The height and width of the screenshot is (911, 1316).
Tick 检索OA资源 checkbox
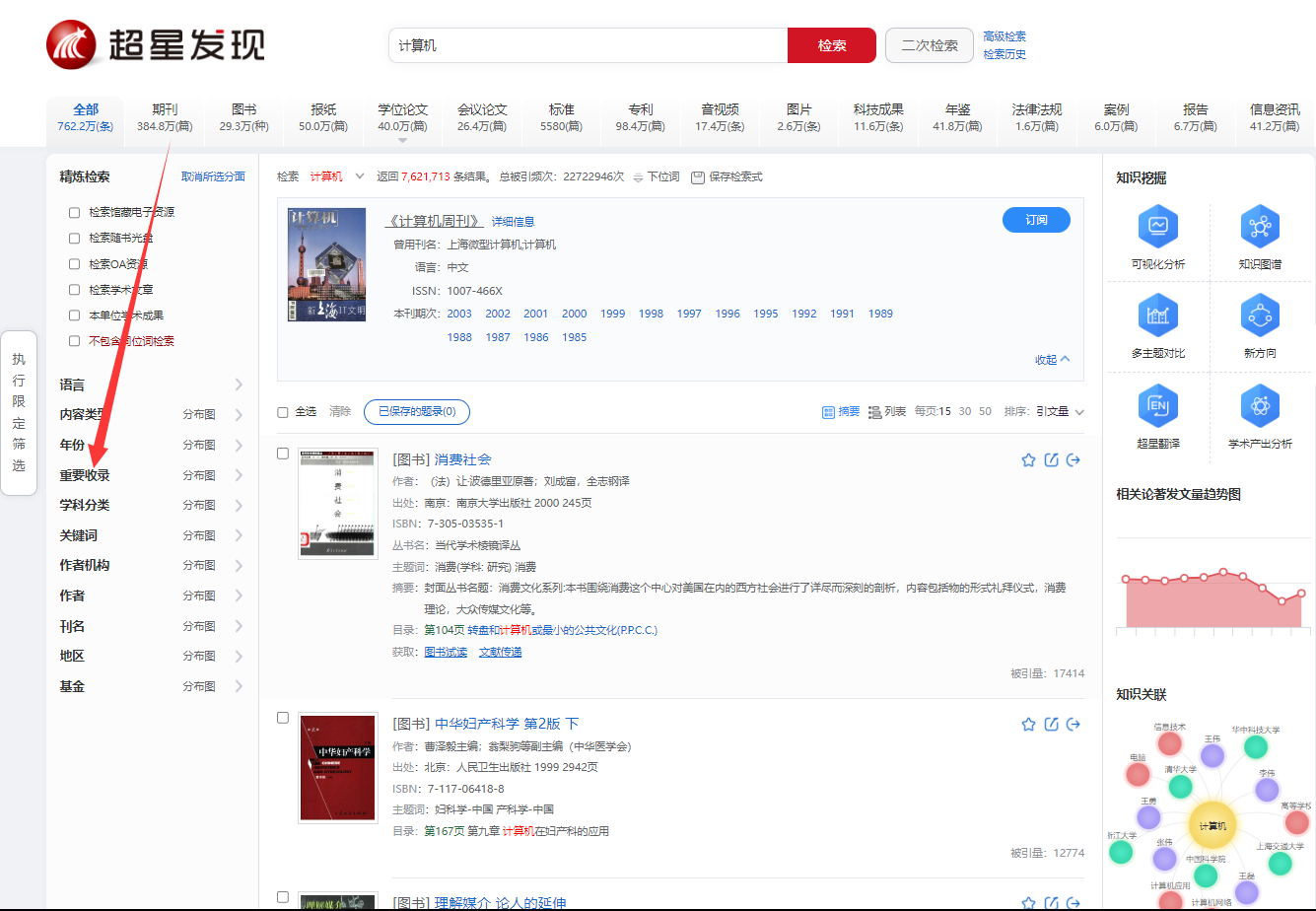coord(74,264)
